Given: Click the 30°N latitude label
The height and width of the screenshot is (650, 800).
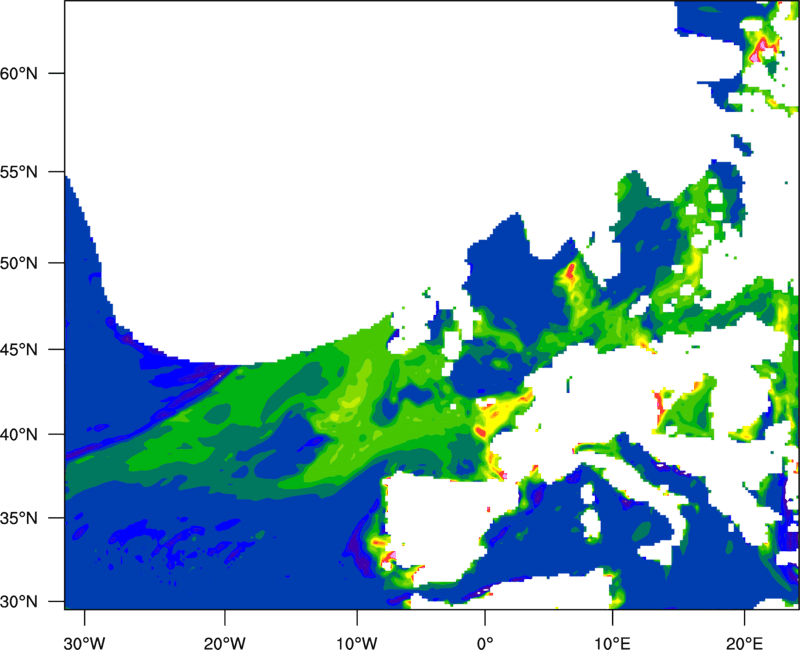Looking at the screenshot, I should (19, 602).
